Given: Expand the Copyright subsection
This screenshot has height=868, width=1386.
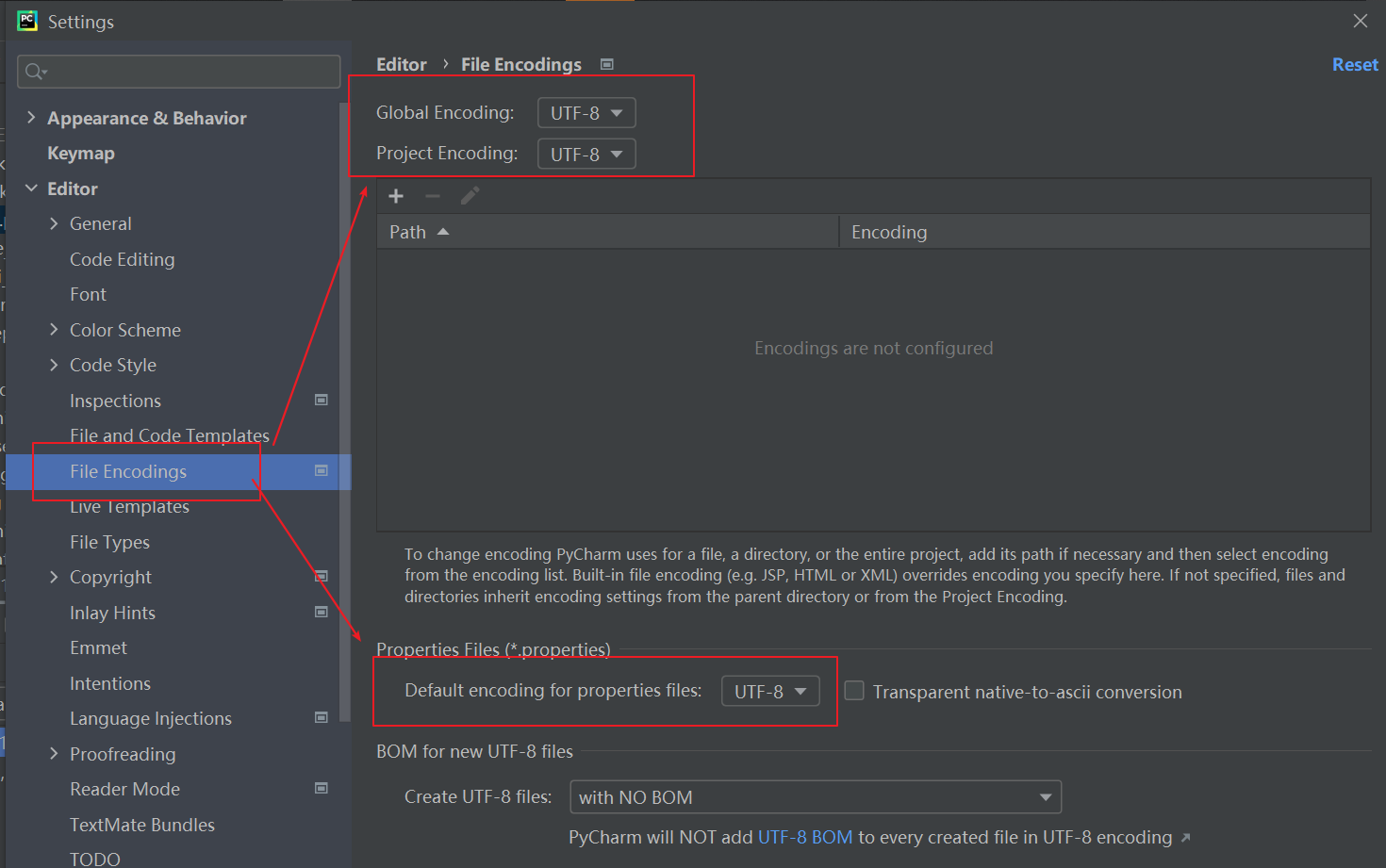Looking at the screenshot, I should click(x=54, y=577).
